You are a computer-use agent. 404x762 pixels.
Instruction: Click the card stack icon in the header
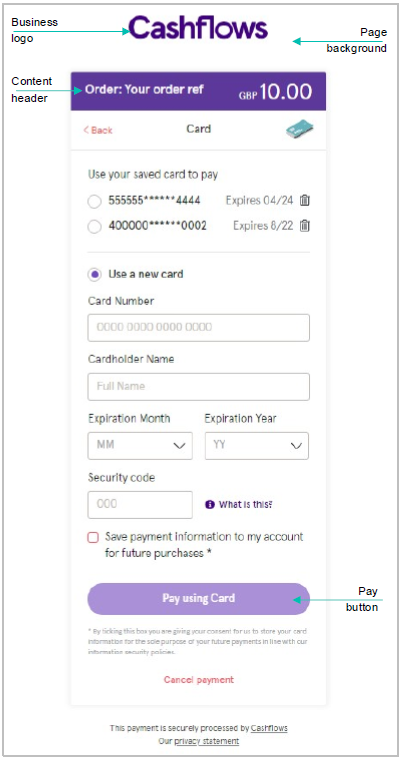(299, 130)
